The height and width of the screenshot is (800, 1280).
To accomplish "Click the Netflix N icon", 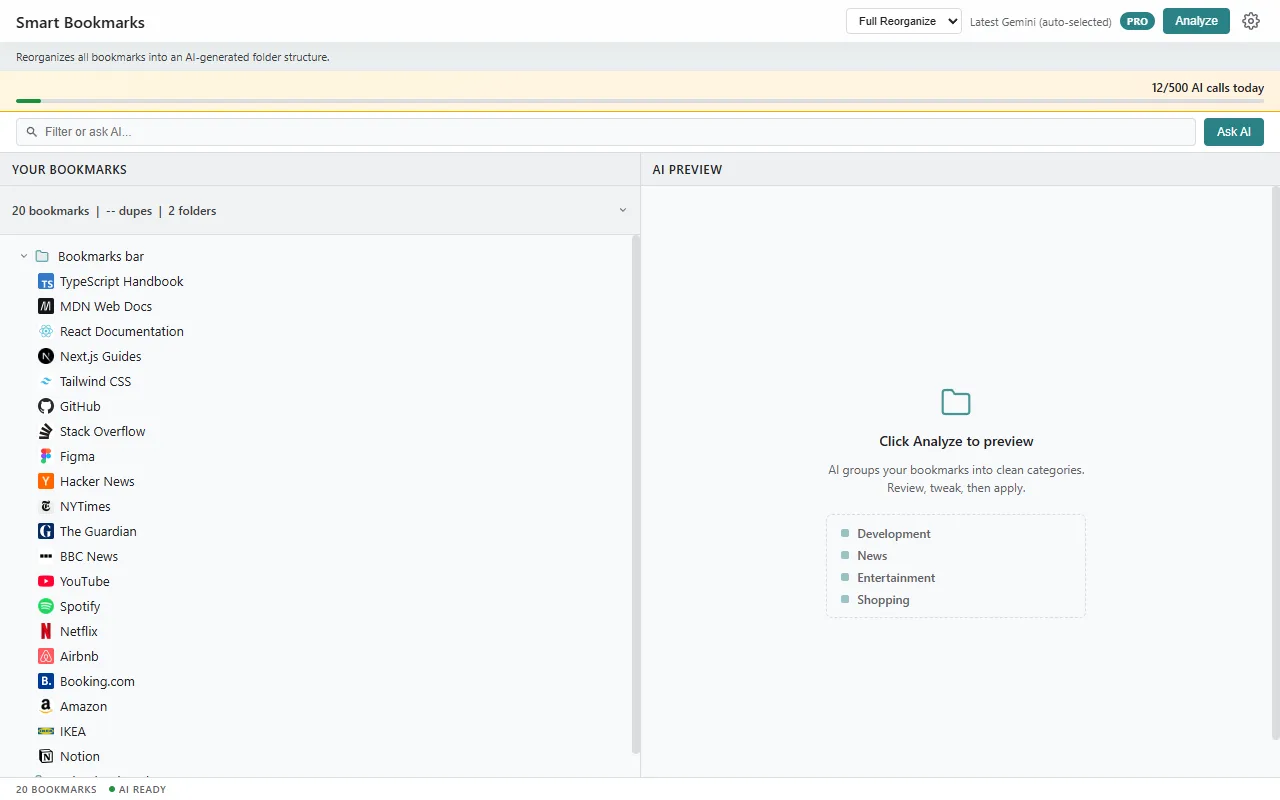I will tap(45, 632).
